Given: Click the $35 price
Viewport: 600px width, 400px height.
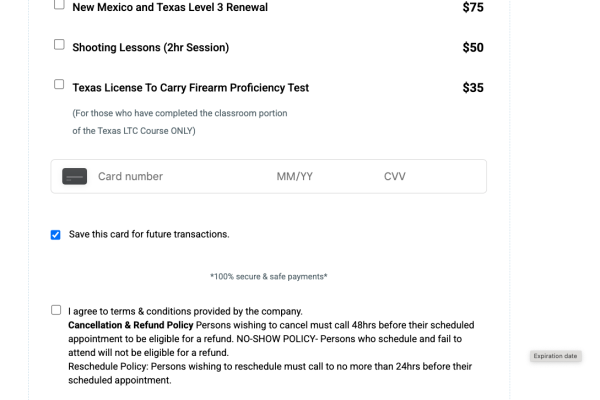Looking at the screenshot, I should pyautogui.click(x=473, y=88).
